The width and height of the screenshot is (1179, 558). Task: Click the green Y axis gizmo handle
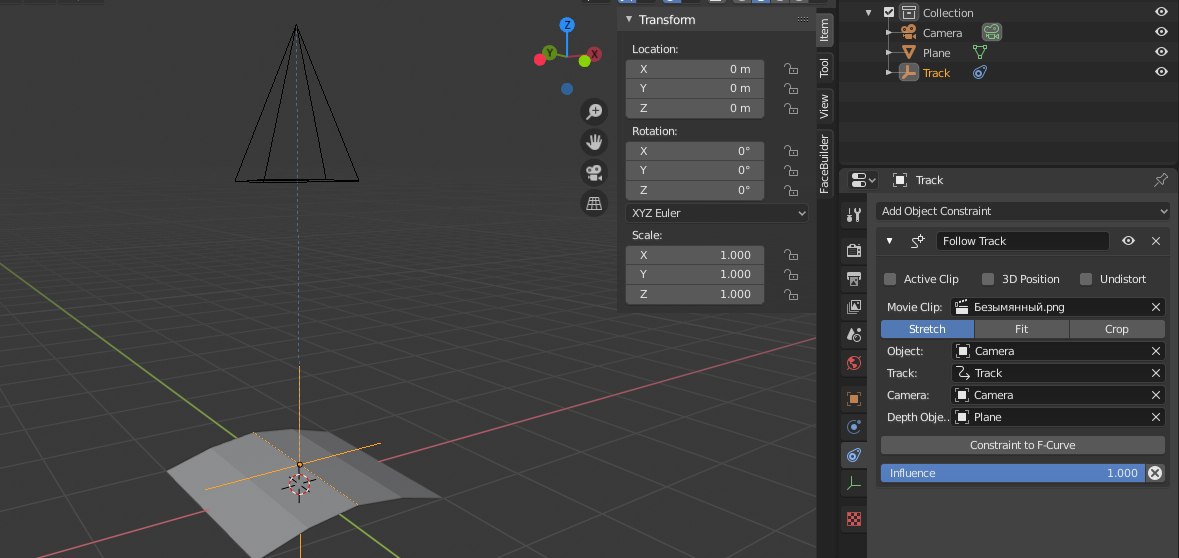pos(550,53)
